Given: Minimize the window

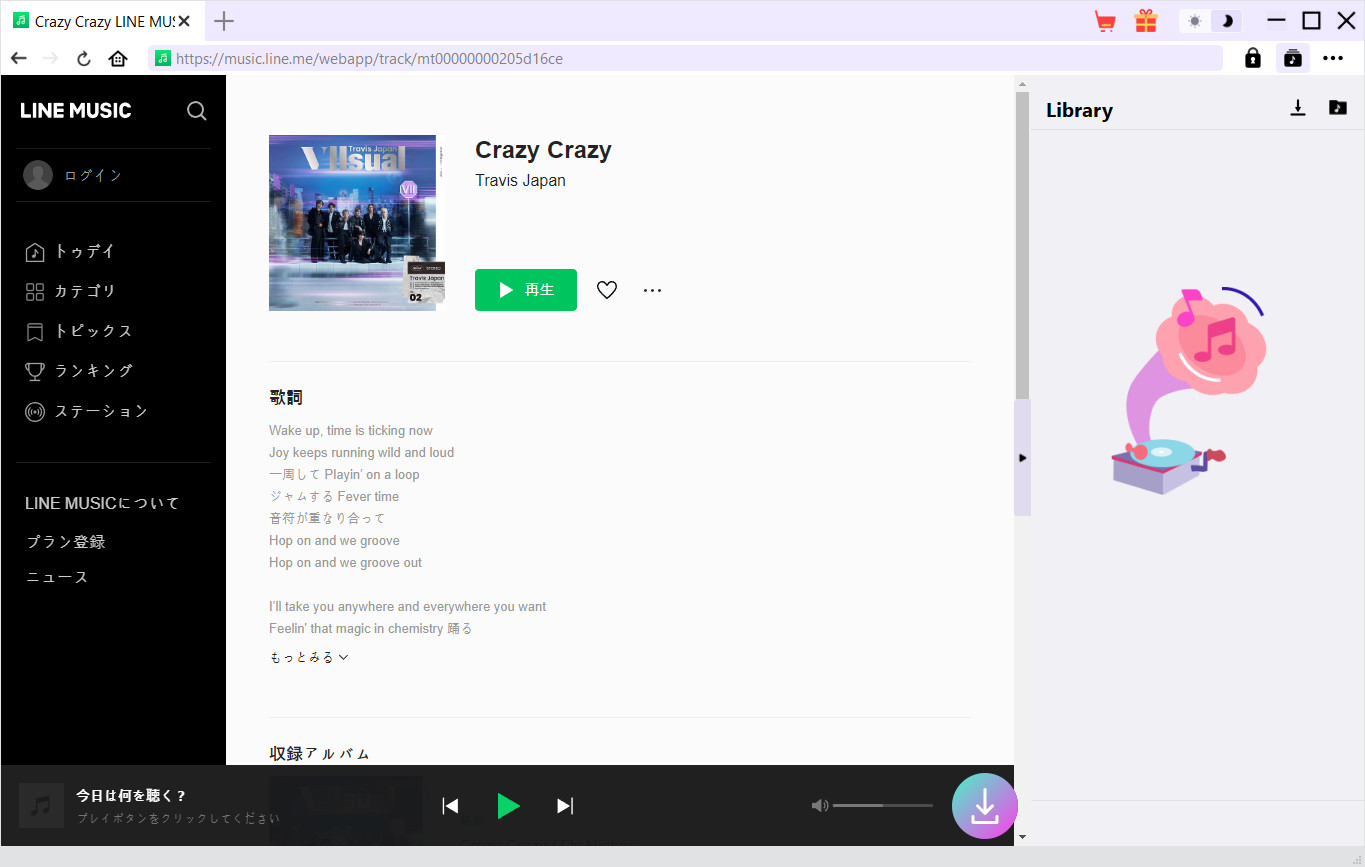Looking at the screenshot, I should [1276, 21].
